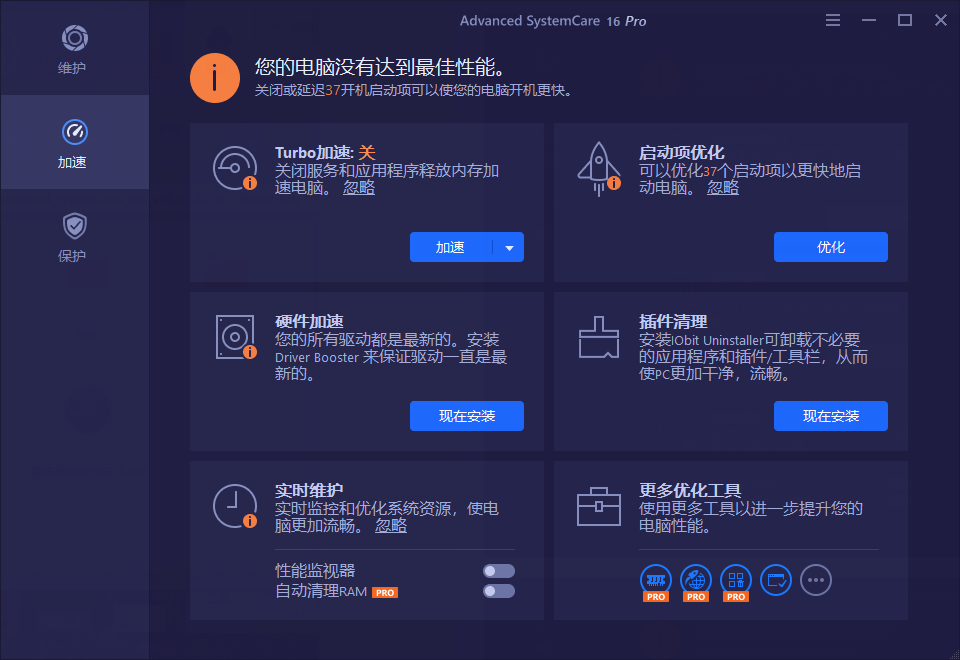Install Driver Booster via 现在安装

click(x=466, y=416)
